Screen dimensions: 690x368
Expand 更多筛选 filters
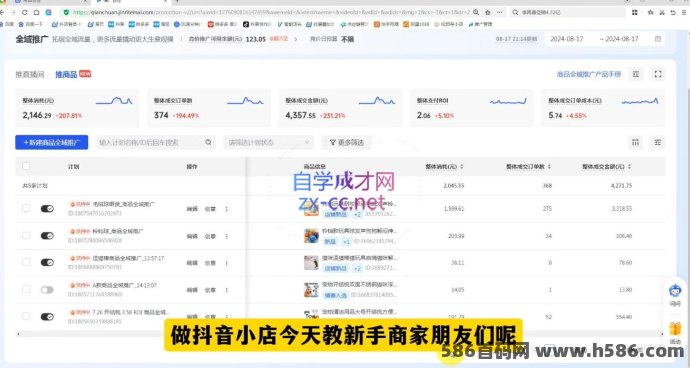[347, 142]
